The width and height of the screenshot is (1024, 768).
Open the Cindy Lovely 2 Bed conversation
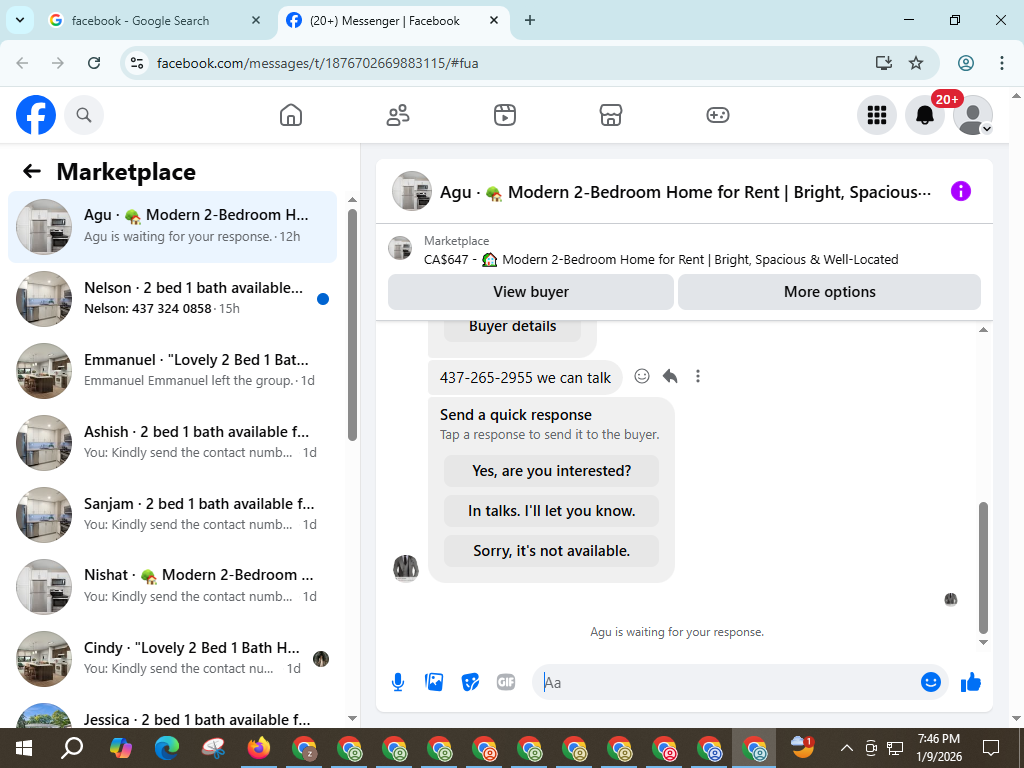pyautogui.click(x=172, y=658)
